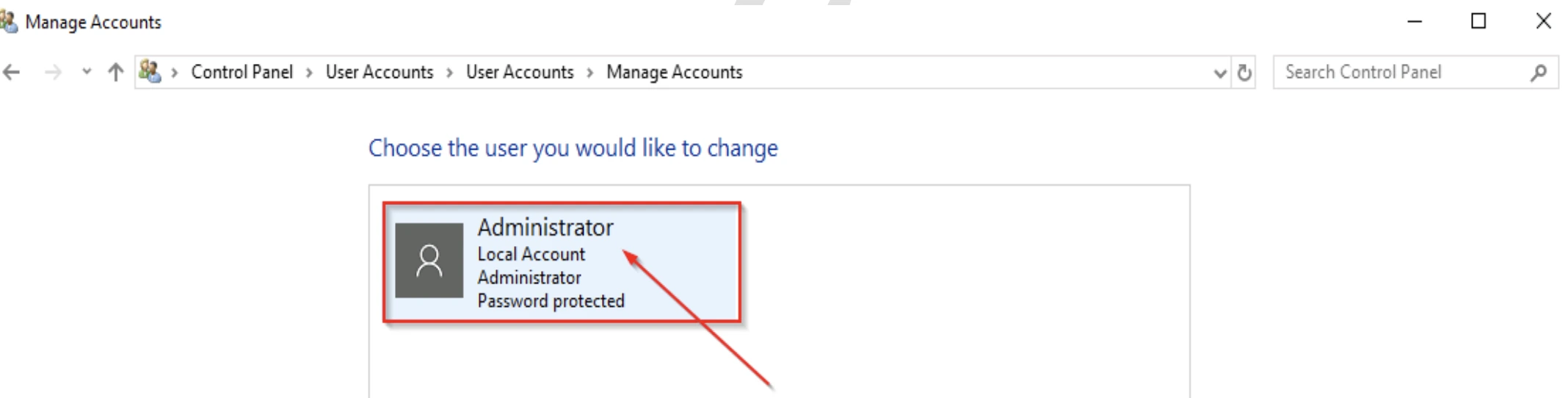This screenshot has width=1568, height=398.
Task: Maximize the Manage Accounts window
Action: [x=1478, y=21]
